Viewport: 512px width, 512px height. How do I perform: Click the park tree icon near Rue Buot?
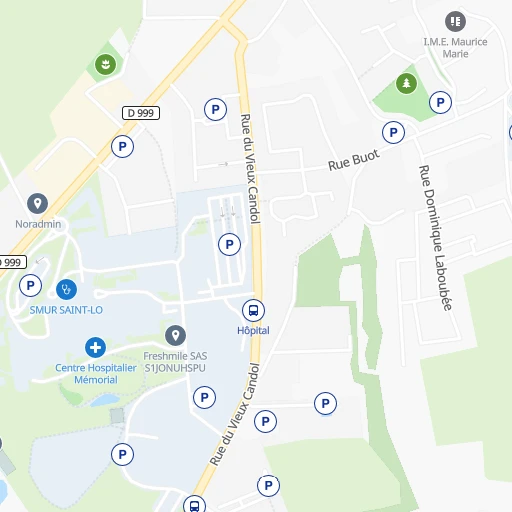coord(406,83)
